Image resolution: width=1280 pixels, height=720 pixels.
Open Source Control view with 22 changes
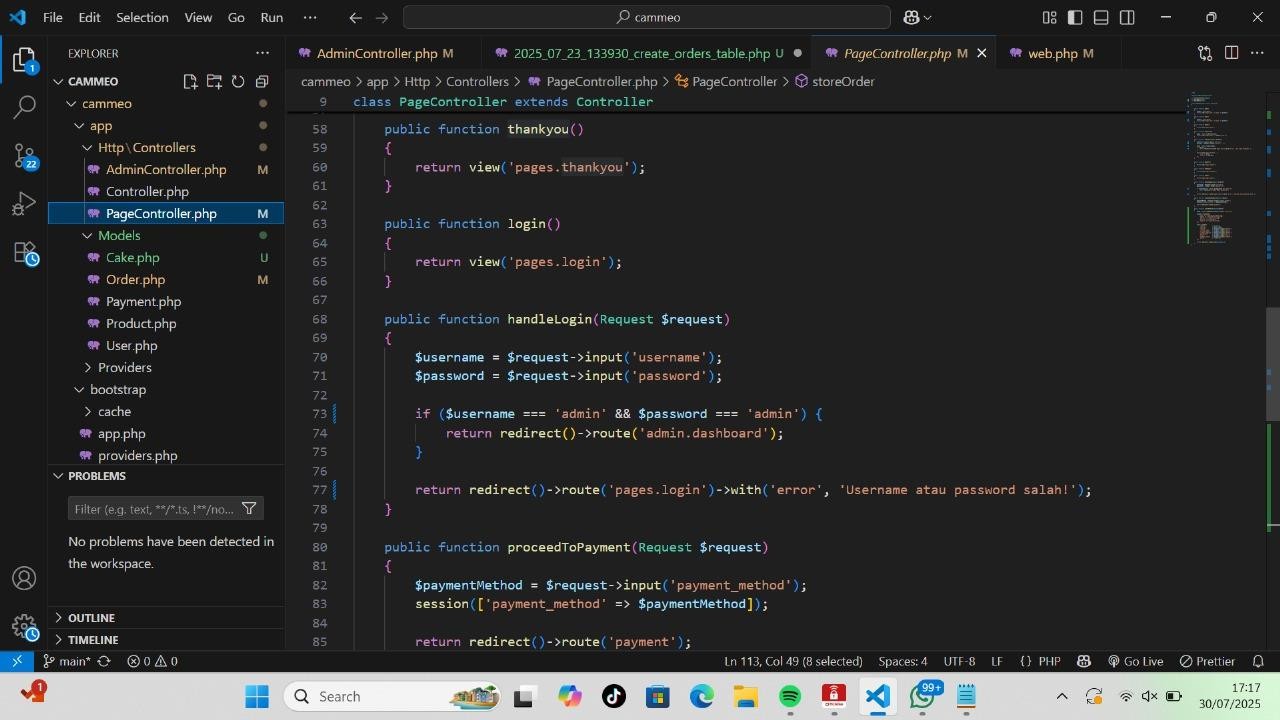click(x=24, y=155)
